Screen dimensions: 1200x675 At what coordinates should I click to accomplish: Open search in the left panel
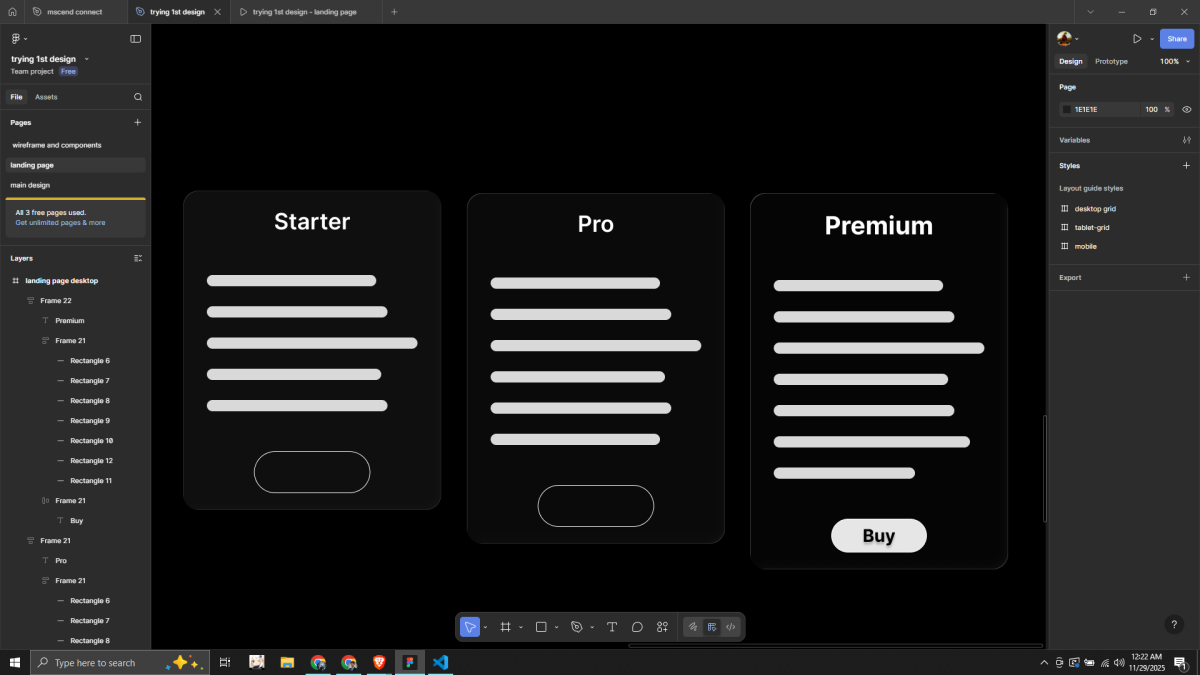click(x=138, y=97)
